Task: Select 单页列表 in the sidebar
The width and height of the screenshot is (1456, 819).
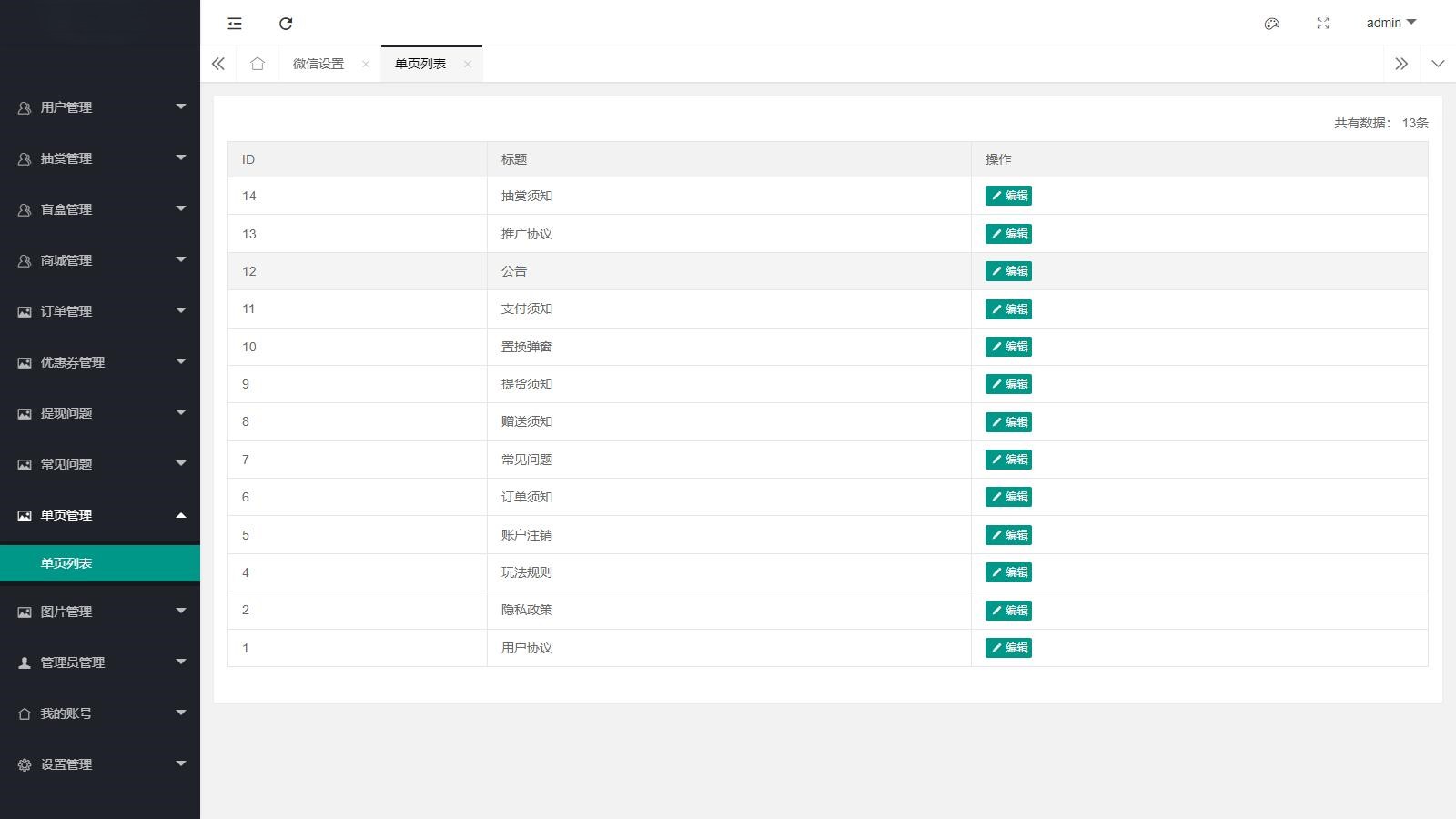Action: click(x=66, y=563)
